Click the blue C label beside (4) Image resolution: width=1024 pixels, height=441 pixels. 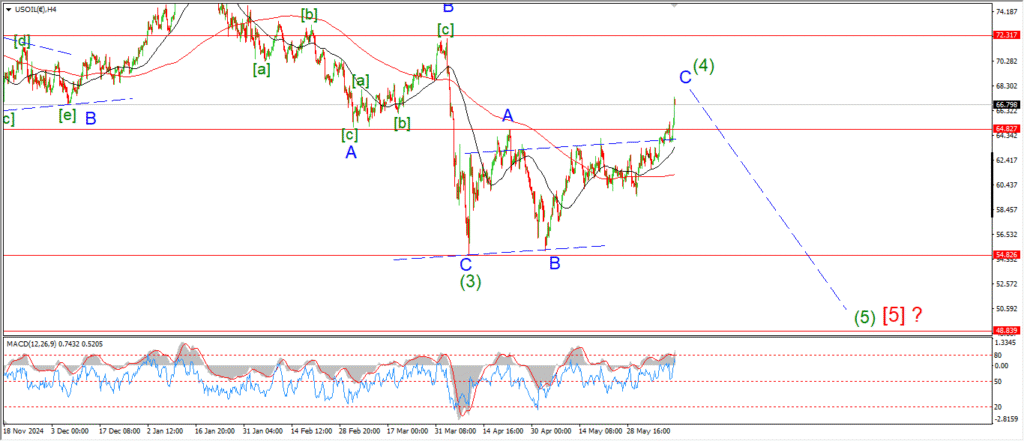pos(685,77)
